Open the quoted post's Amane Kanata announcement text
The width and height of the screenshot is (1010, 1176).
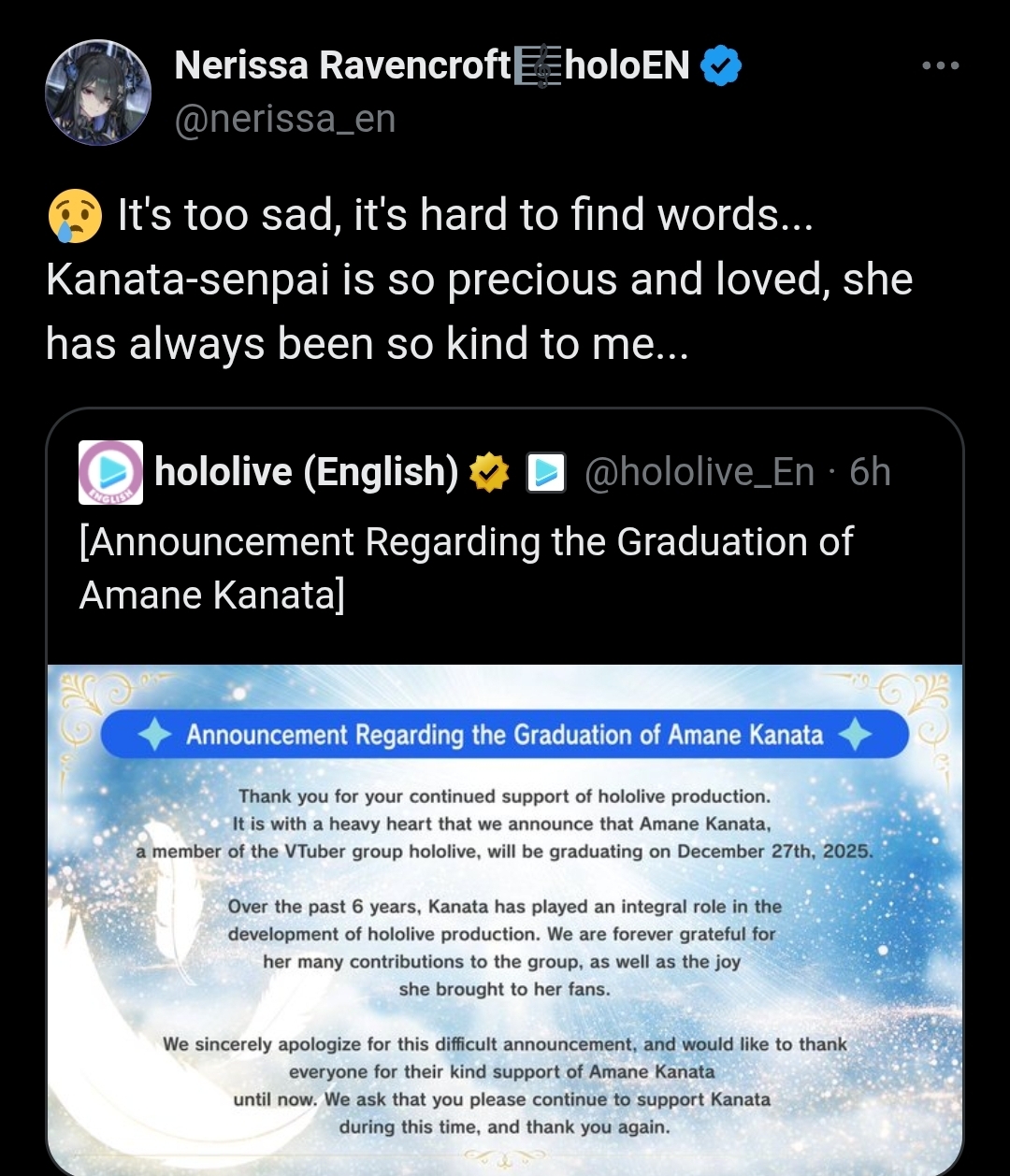466,567
